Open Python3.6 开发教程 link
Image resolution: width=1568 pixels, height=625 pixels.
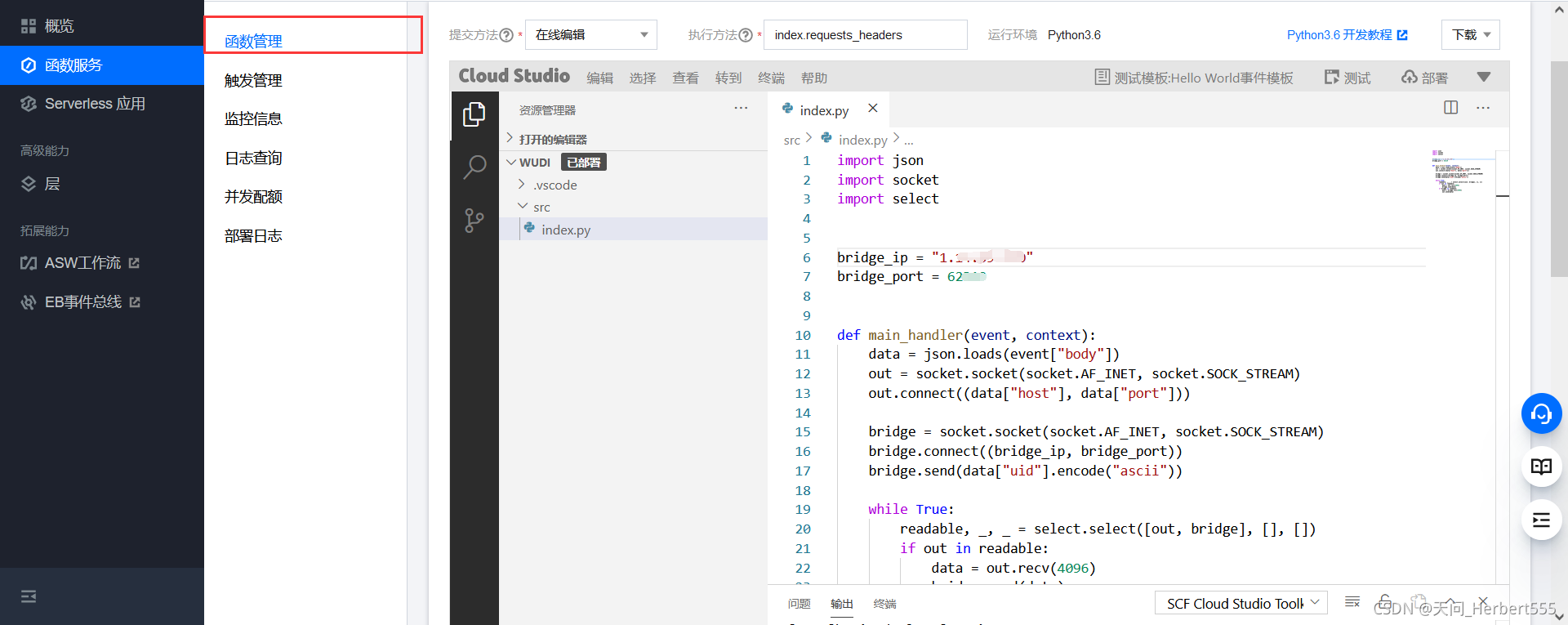[x=1347, y=35]
